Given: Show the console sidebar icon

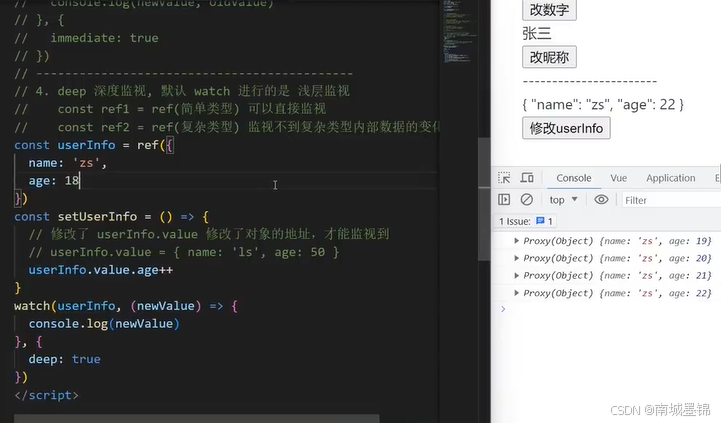Looking at the screenshot, I should (x=504, y=200).
